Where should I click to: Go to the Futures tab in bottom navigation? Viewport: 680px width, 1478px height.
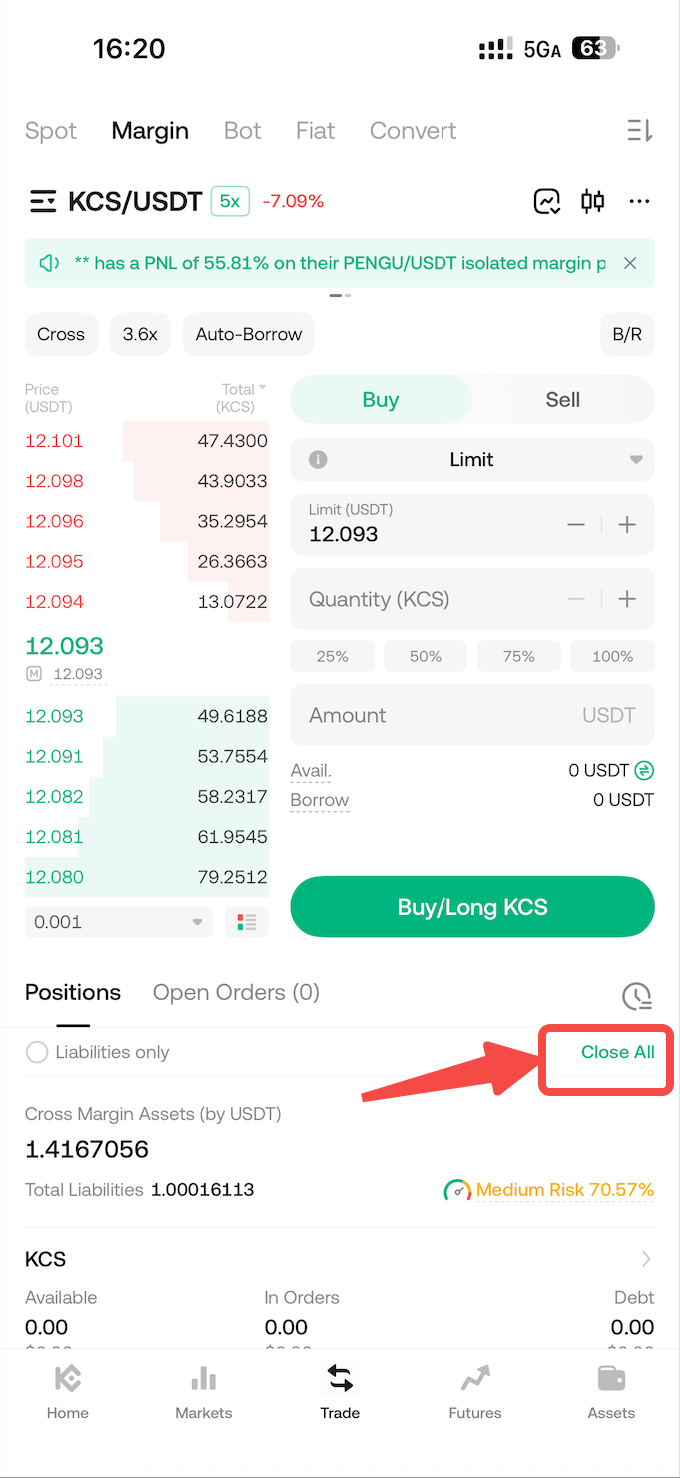(x=475, y=1391)
